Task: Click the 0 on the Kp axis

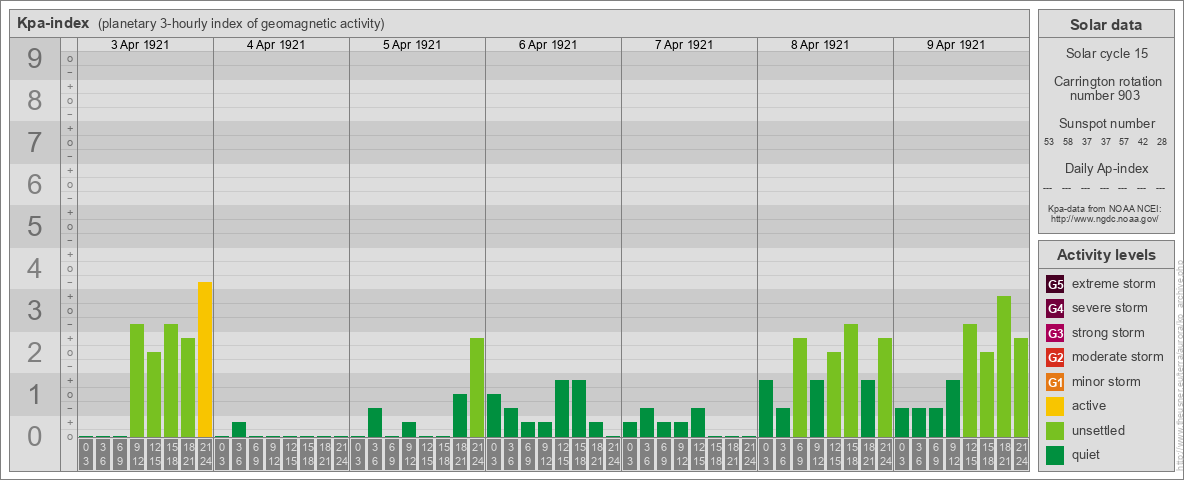Action: (34, 436)
